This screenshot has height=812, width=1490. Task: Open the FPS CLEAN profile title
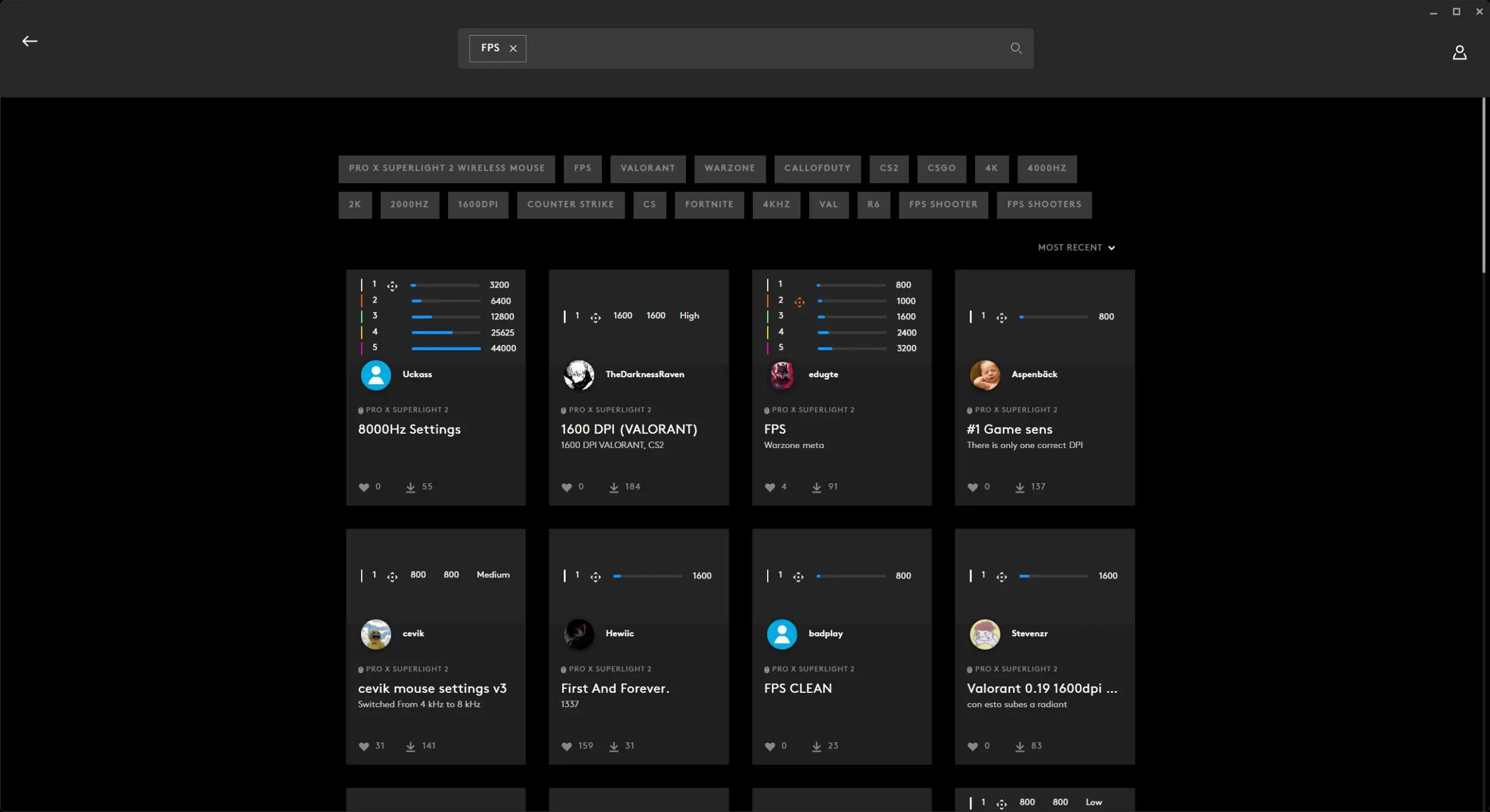797,689
